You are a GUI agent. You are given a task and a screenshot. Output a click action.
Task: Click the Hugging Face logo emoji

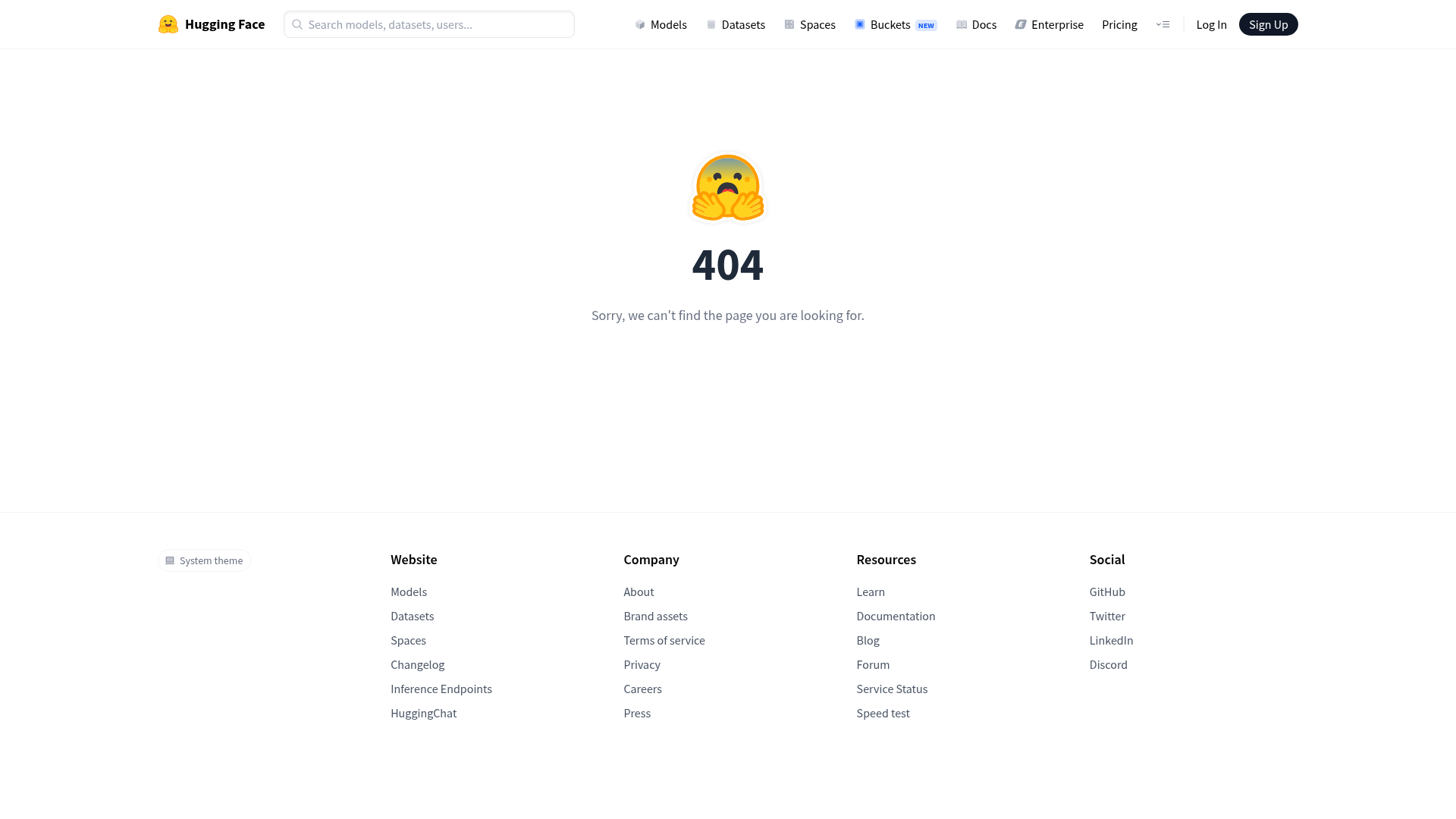click(168, 24)
